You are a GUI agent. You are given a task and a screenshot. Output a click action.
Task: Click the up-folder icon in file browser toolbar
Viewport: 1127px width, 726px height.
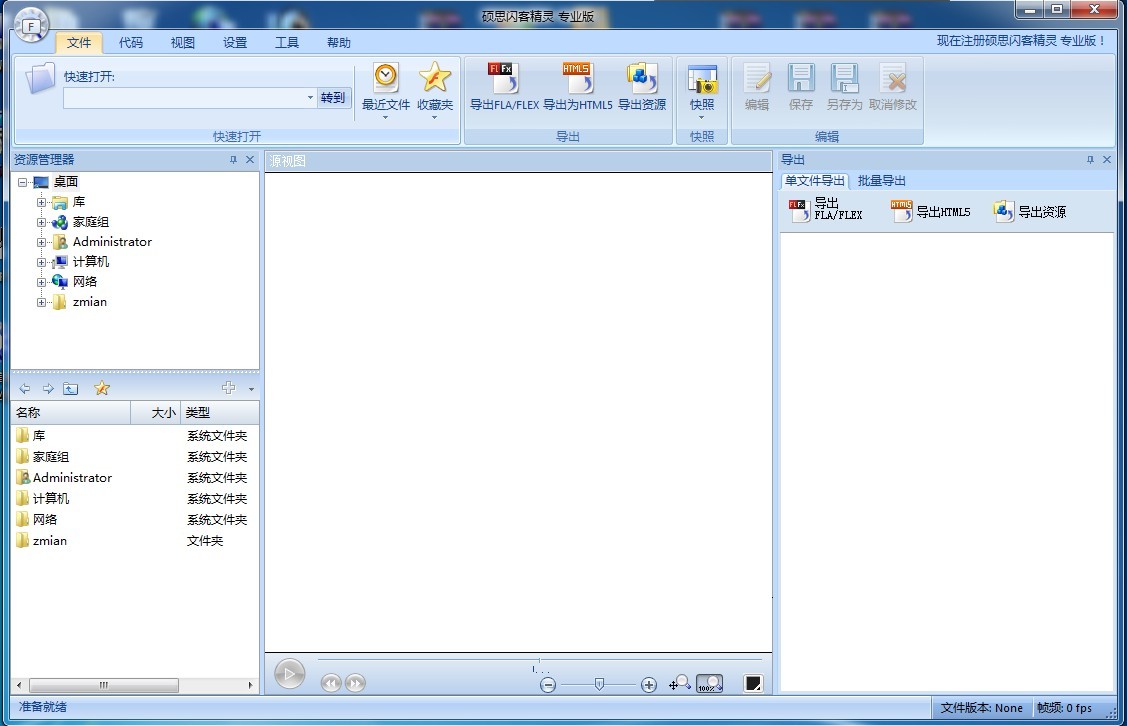[70, 388]
